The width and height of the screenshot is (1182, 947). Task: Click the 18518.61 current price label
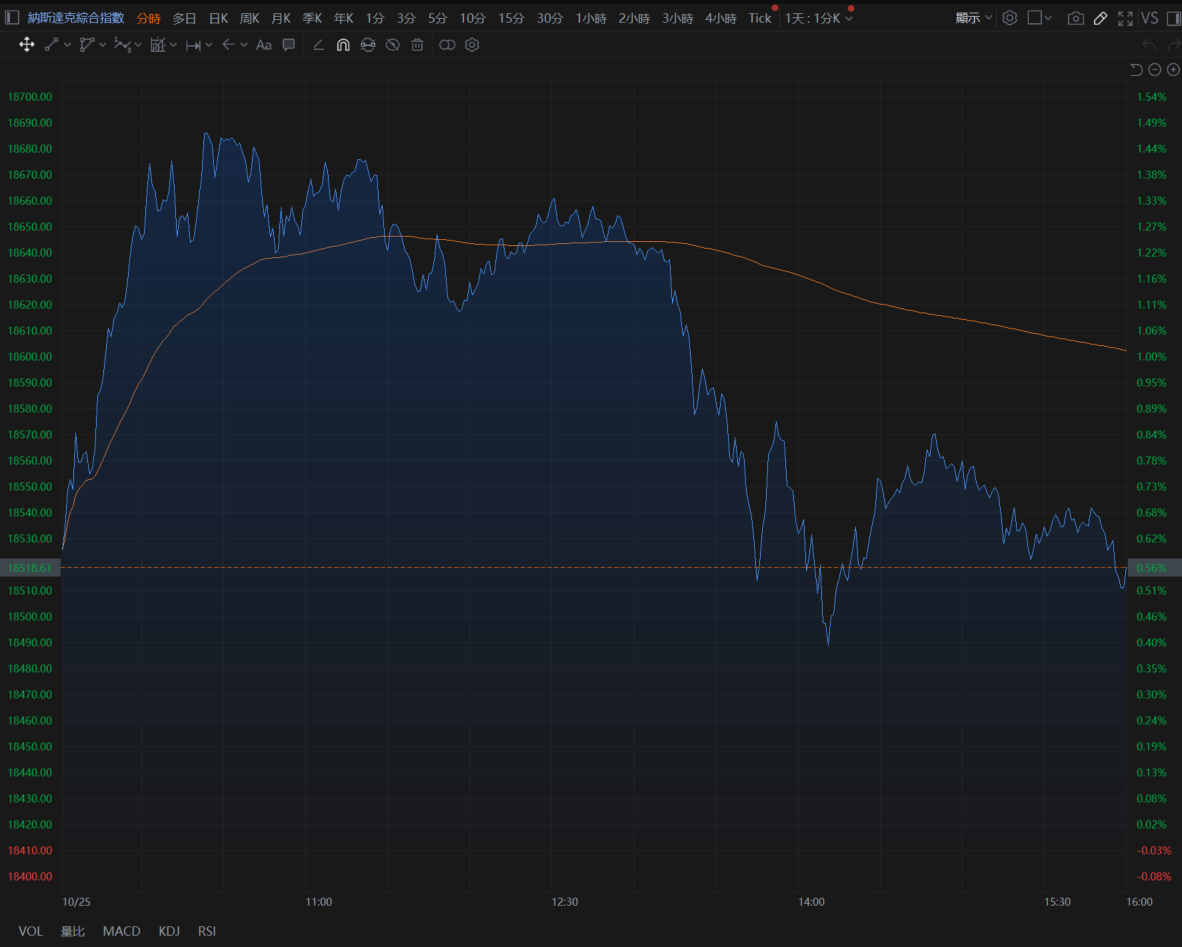tap(30, 568)
